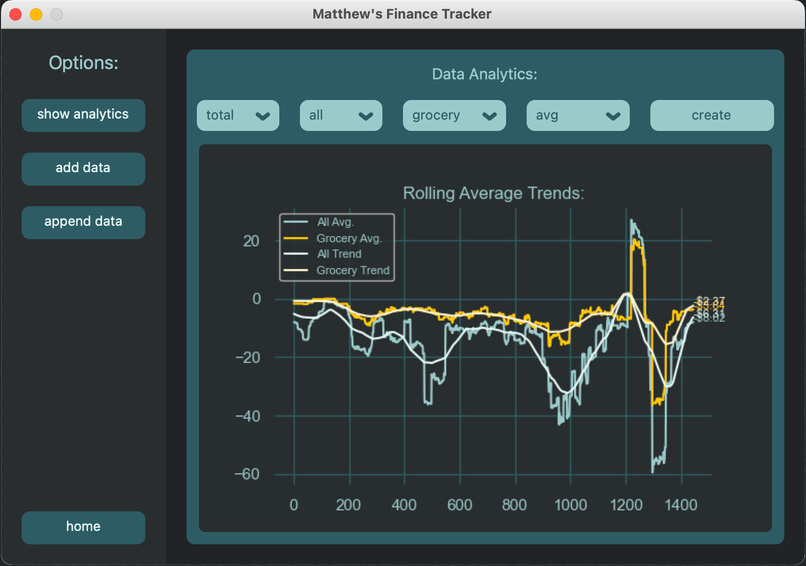Click the 20 y-axis tick label
The image size is (806, 566).
pos(251,241)
